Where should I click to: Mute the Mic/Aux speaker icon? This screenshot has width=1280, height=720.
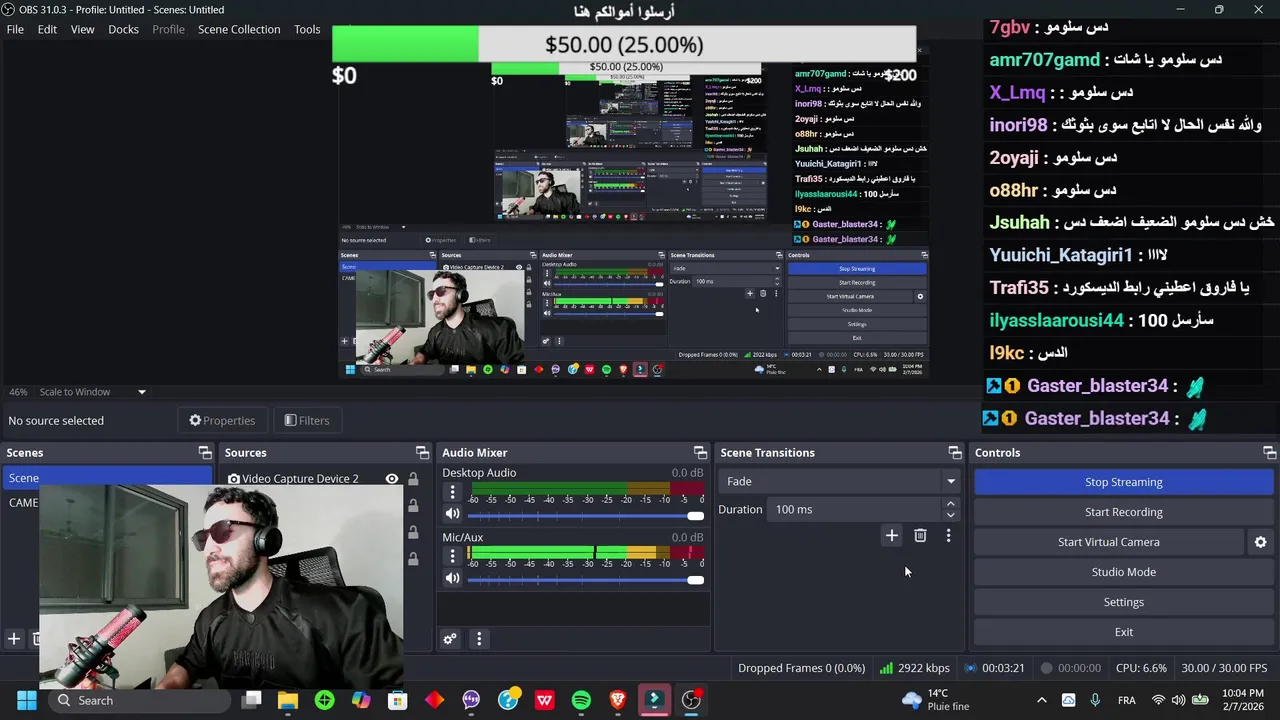(452, 578)
